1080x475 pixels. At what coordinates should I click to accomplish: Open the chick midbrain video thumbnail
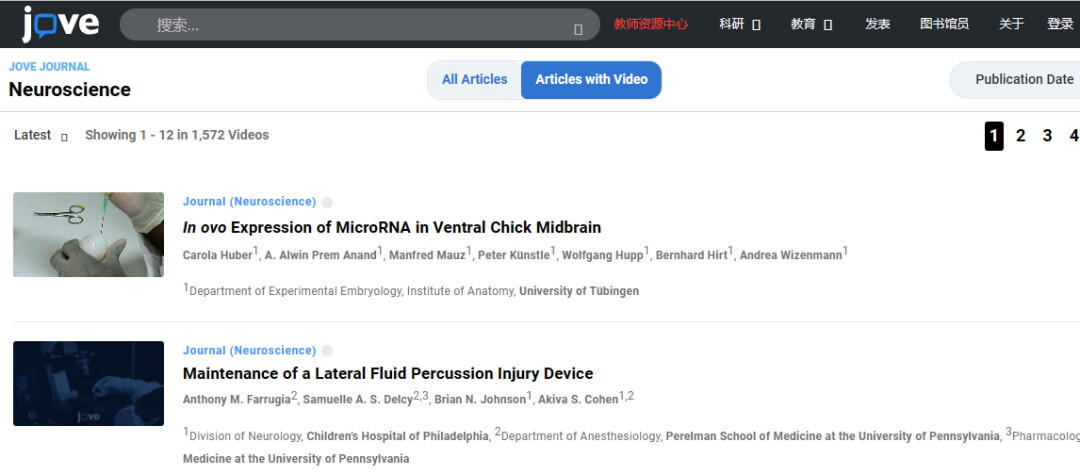pyautogui.click(x=88, y=234)
